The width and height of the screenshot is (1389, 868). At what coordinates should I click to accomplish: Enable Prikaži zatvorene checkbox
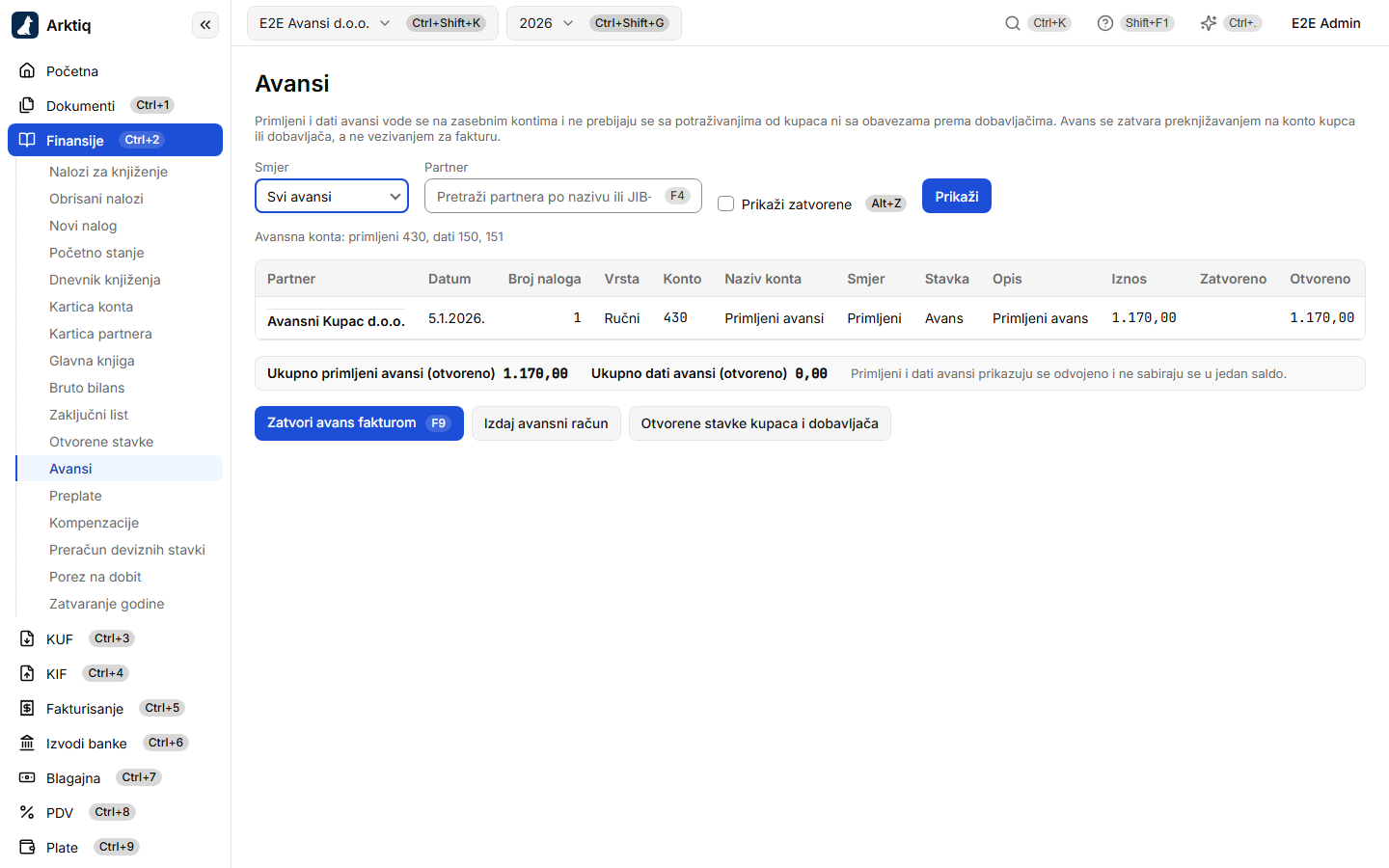tap(726, 203)
